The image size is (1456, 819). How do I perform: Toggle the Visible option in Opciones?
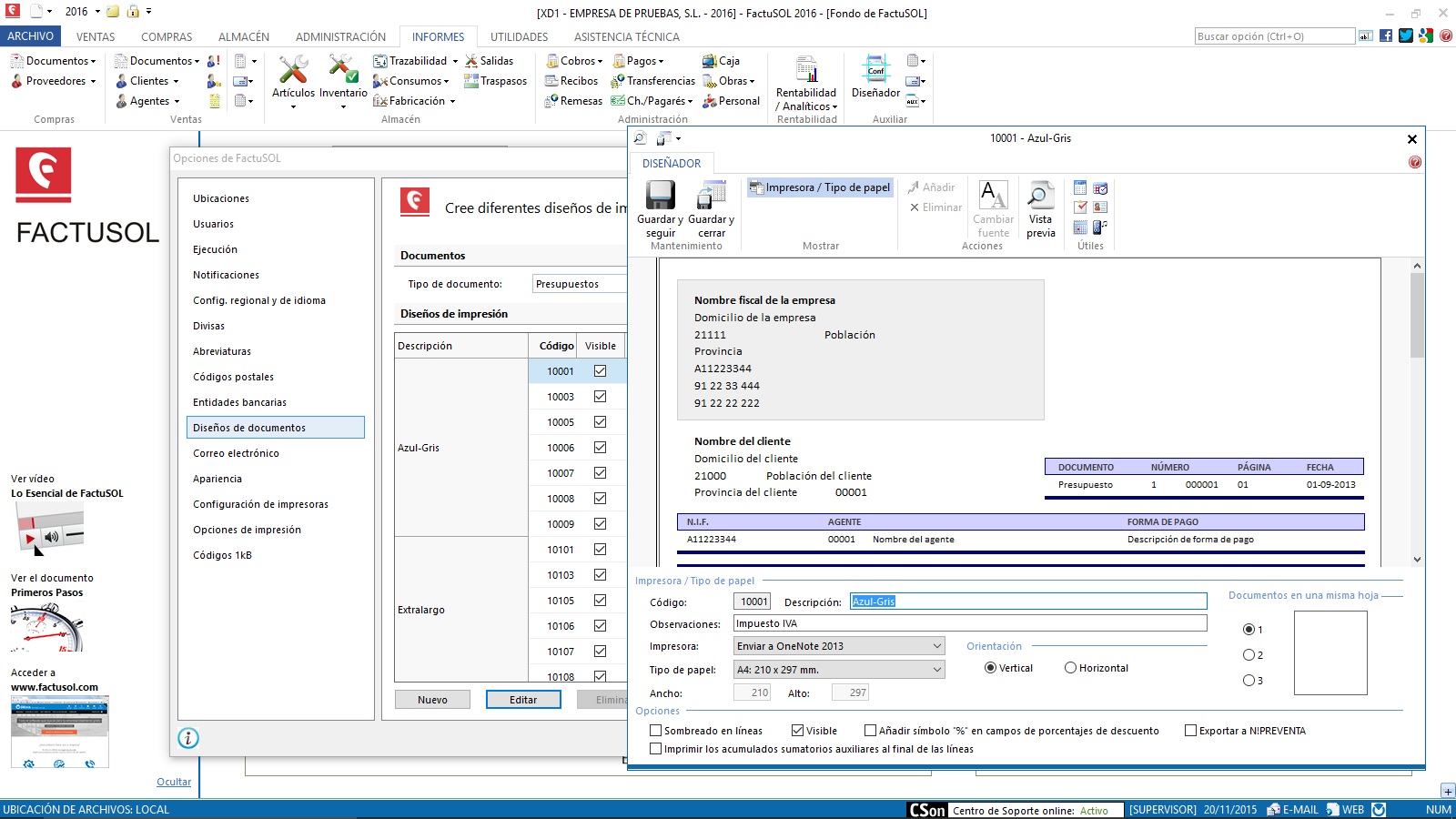tap(797, 731)
